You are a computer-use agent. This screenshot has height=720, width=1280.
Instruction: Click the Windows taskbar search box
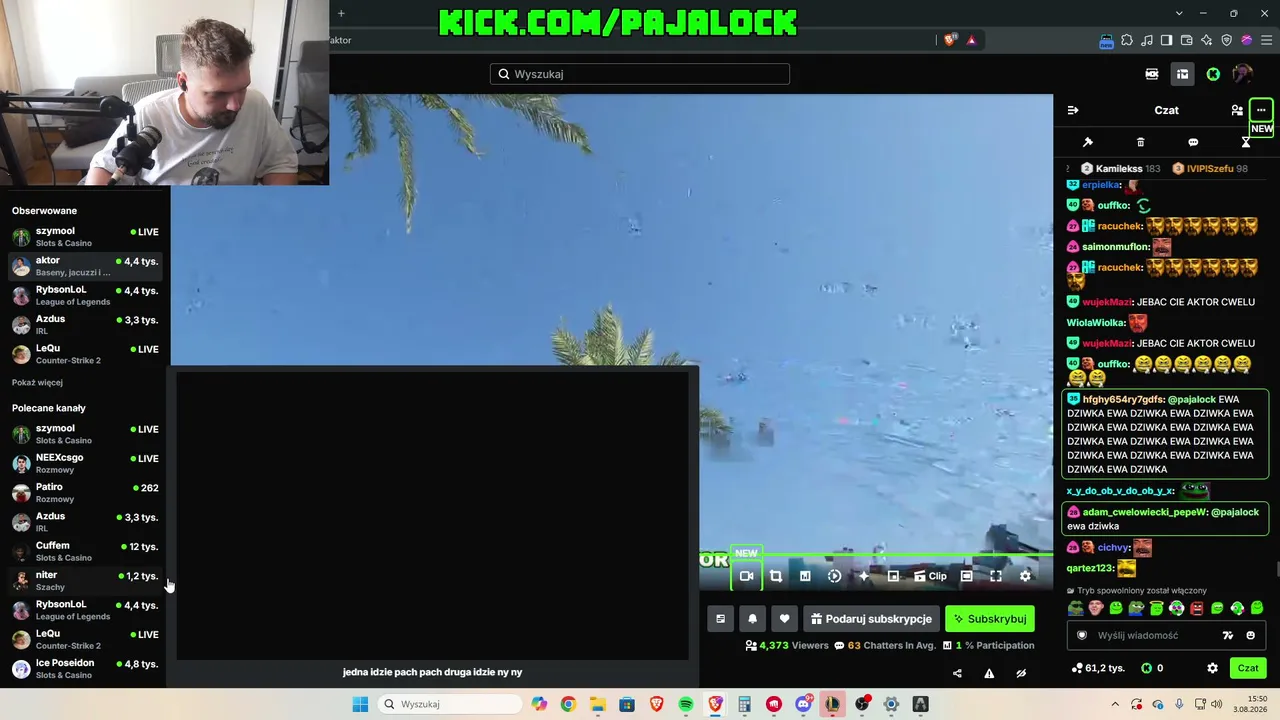coord(449,704)
